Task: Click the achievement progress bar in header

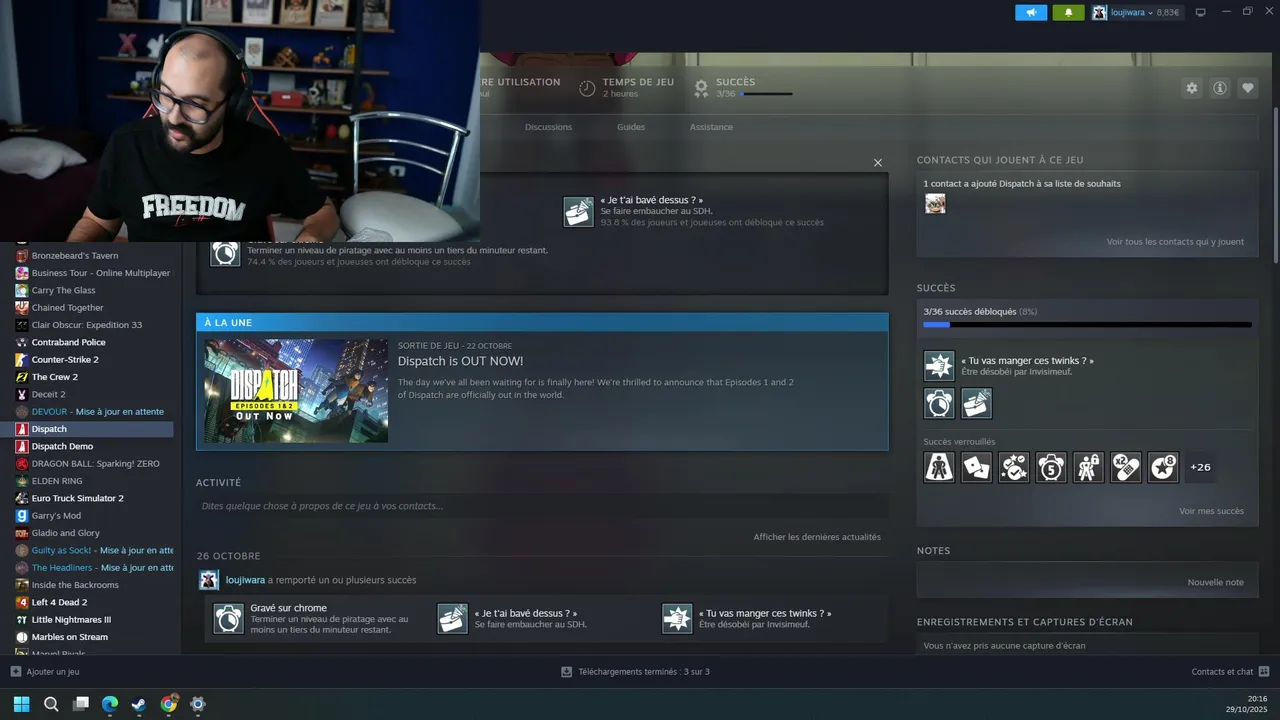Action: [x=766, y=94]
